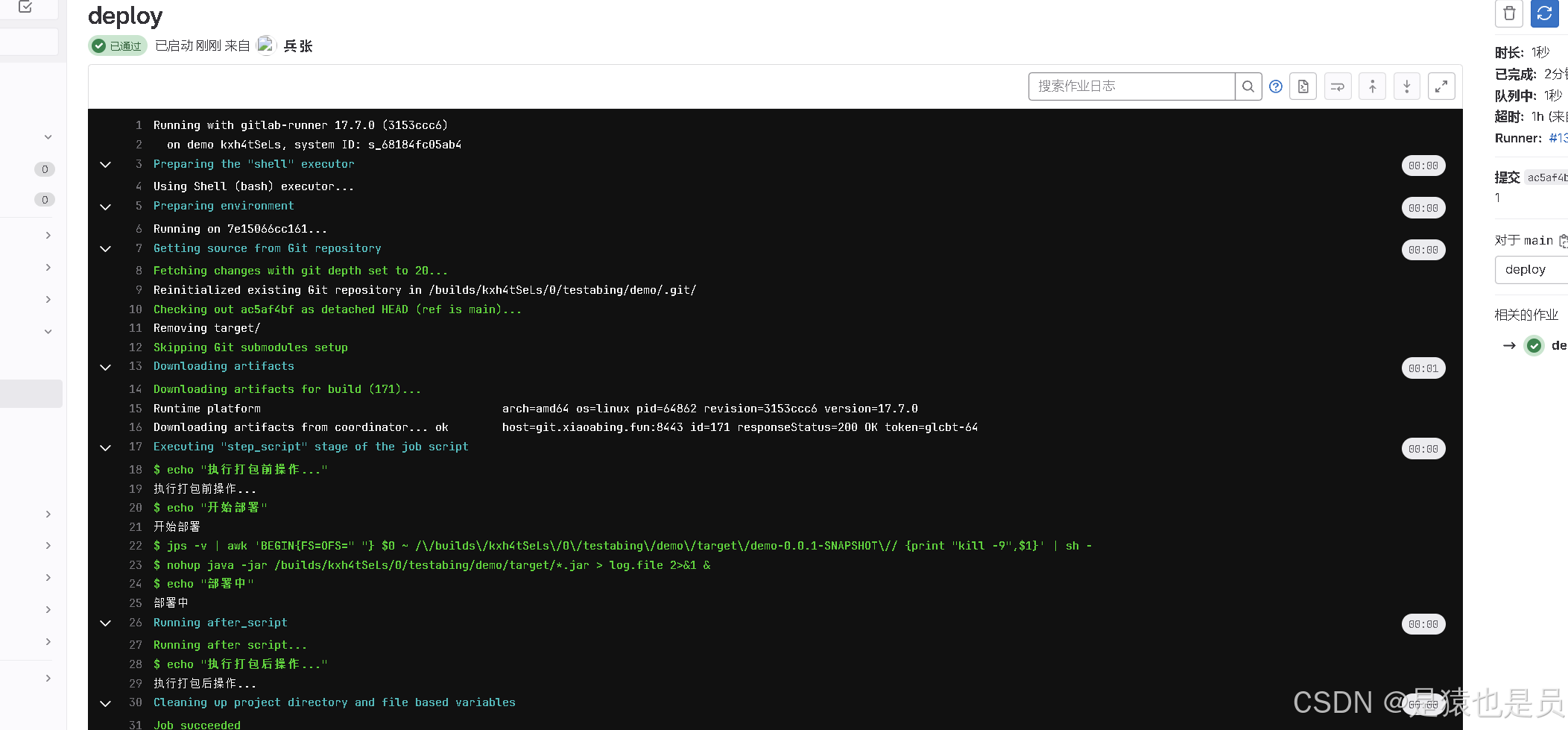Click the 00:01 duration badge of Downloading artifacts

(x=1423, y=368)
